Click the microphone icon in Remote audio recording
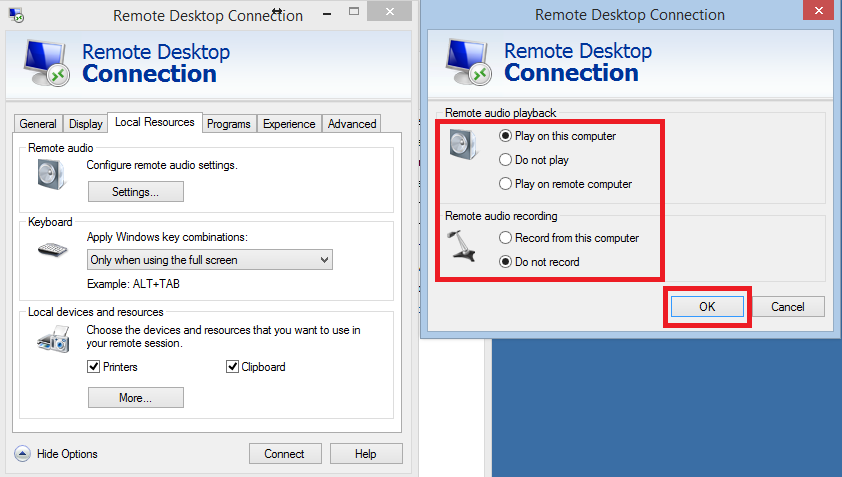 coord(462,246)
